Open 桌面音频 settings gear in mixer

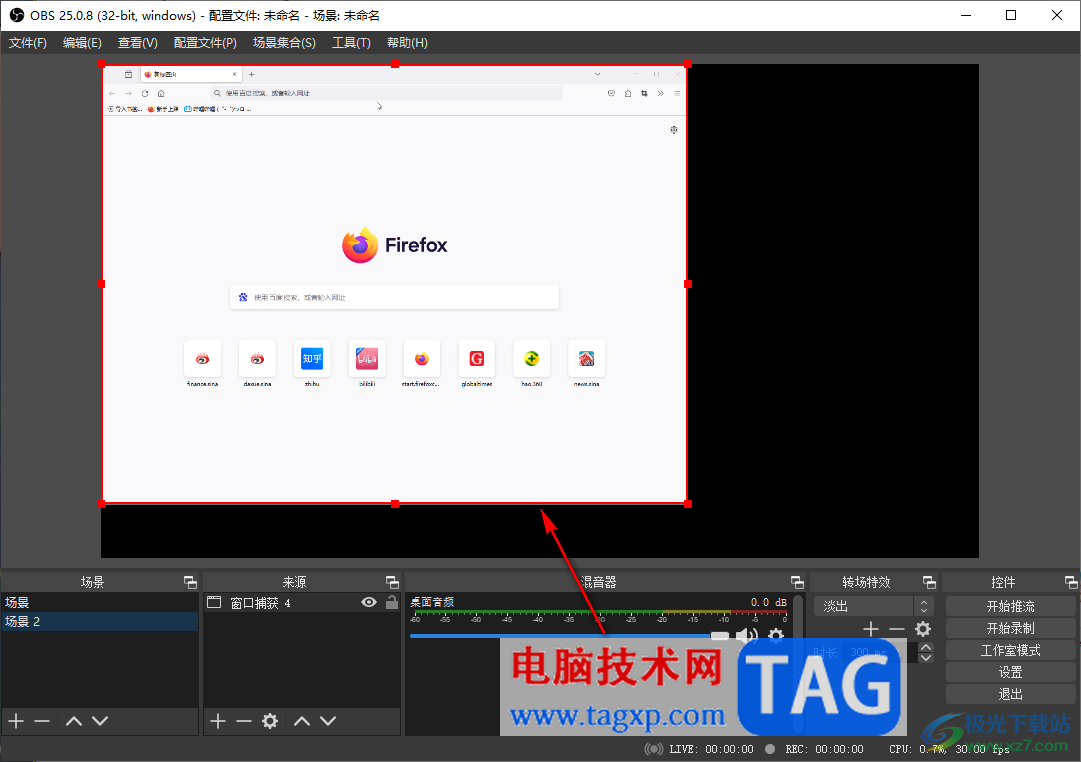776,635
